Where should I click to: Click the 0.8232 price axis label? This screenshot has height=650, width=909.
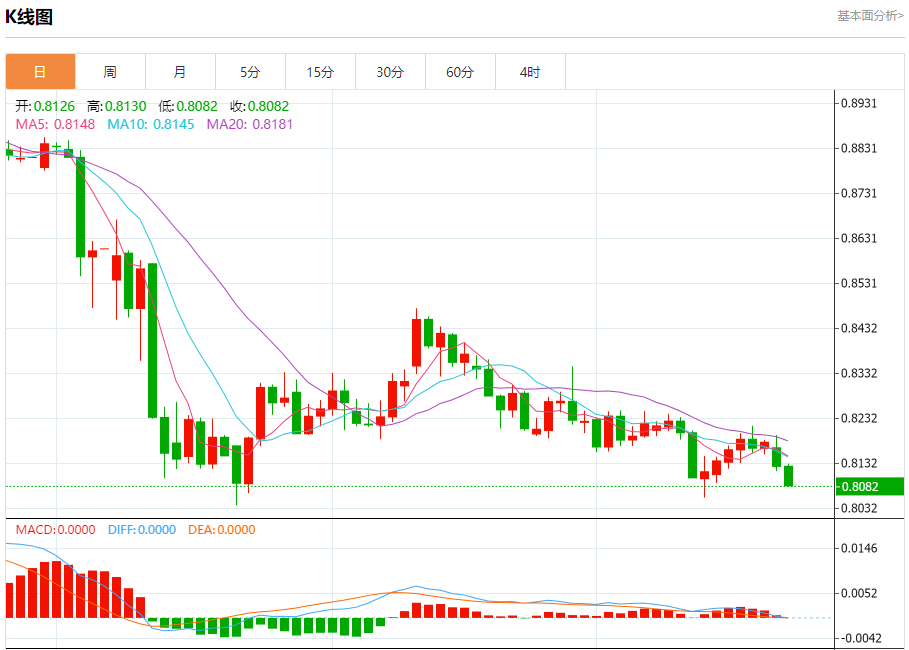coord(859,418)
